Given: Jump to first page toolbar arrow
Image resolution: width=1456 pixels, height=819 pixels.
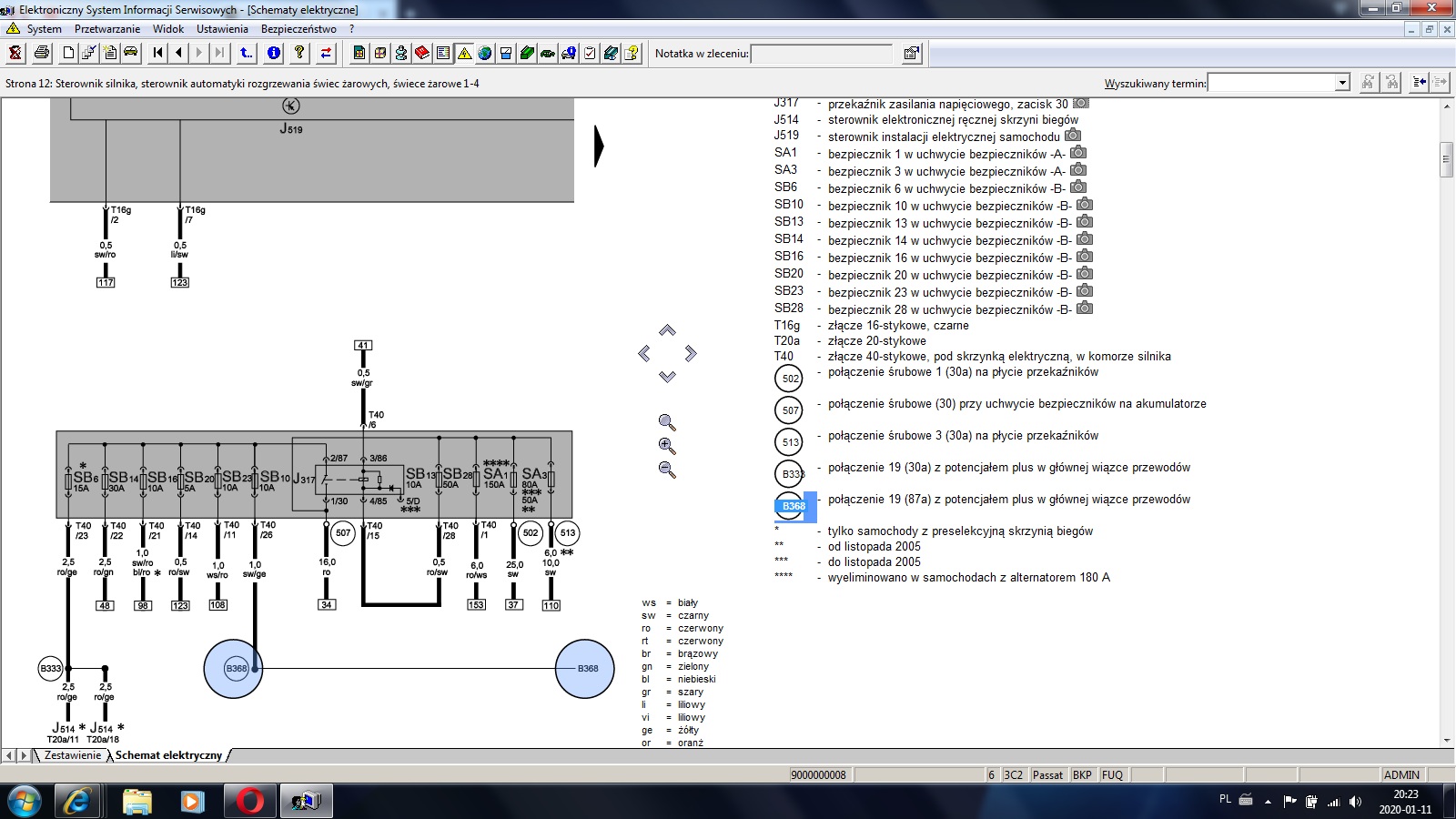Looking at the screenshot, I should (x=158, y=53).
